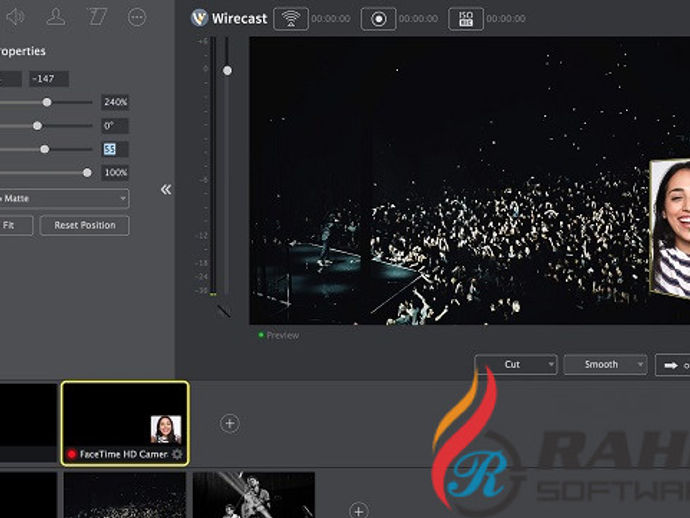Image resolution: width=690 pixels, height=518 pixels.
Task: Click the 240% value field
Action: point(115,102)
